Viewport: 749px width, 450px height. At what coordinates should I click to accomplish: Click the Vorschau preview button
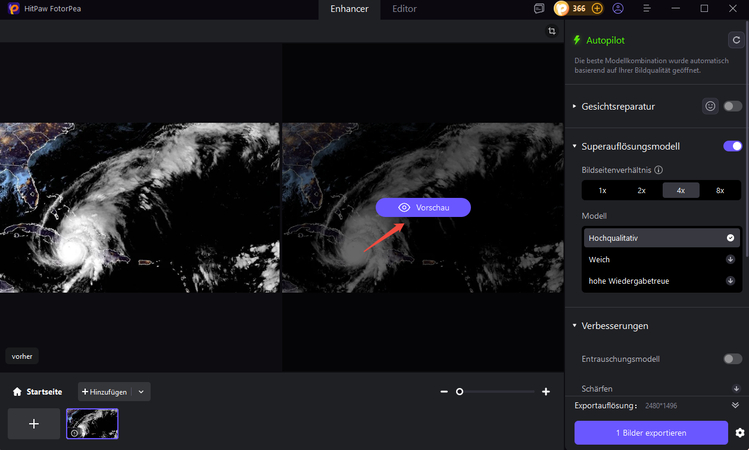click(423, 207)
